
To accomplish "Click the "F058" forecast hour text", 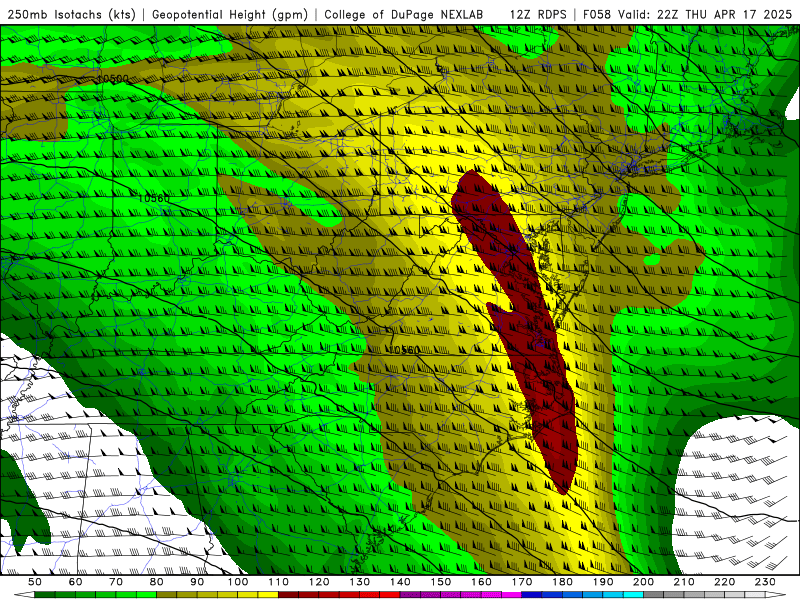I will tap(596, 14).
